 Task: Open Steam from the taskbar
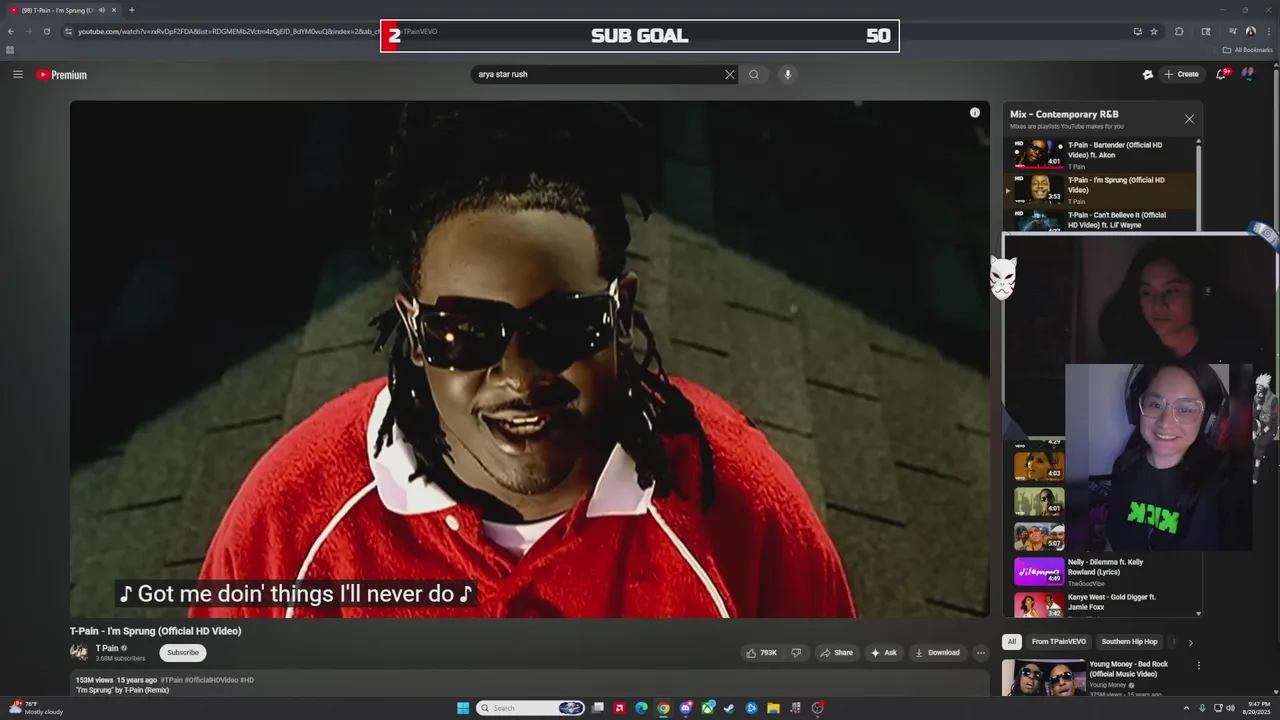(x=729, y=708)
